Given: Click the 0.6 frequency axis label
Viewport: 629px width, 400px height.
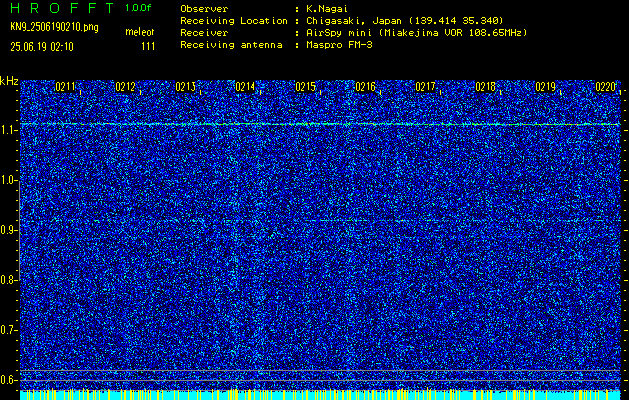Looking at the screenshot, I should (x=8, y=380).
